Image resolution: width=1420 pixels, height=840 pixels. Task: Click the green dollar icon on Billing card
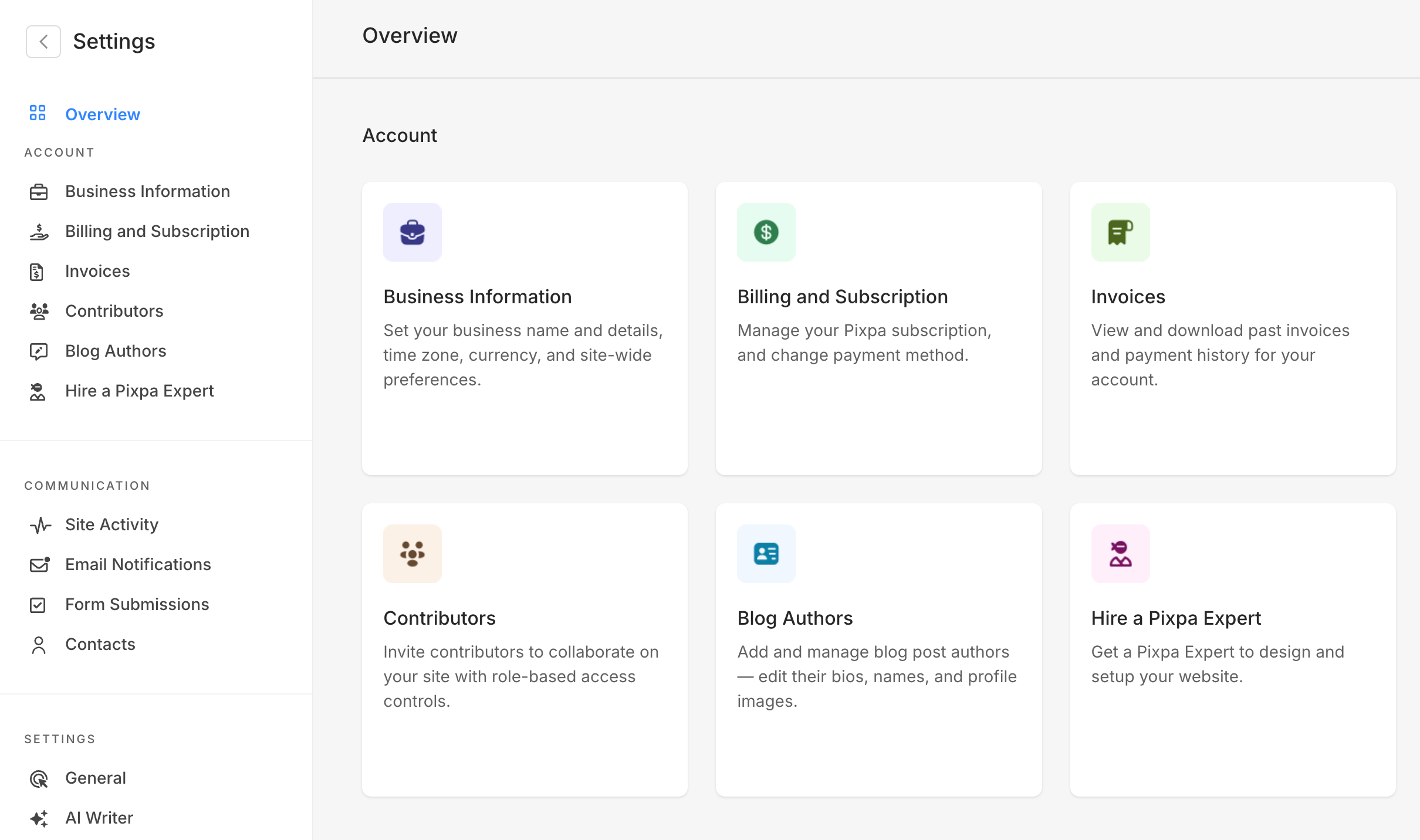tap(766, 232)
